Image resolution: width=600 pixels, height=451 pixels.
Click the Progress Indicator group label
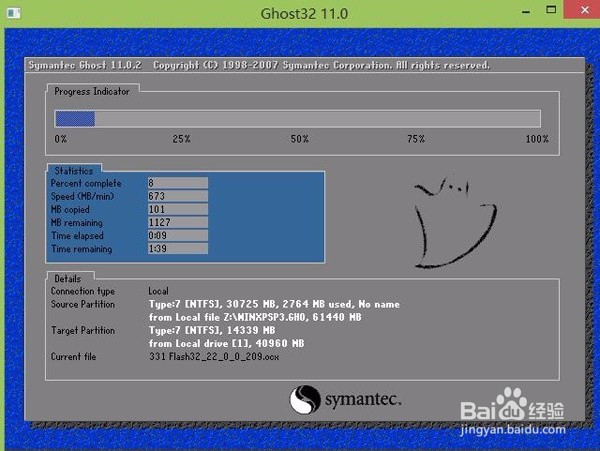click(x=92, y=91)
